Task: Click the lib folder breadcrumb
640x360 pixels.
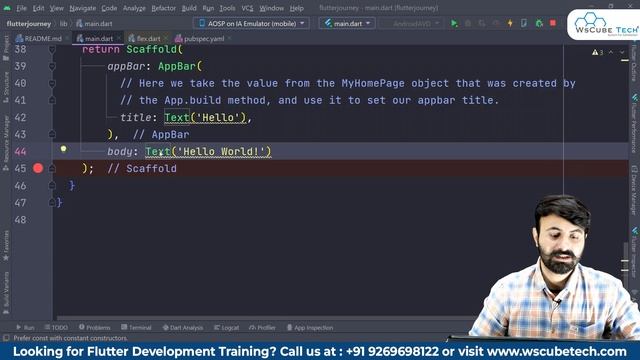Action: pyautogui.click(x=63, y=24)
